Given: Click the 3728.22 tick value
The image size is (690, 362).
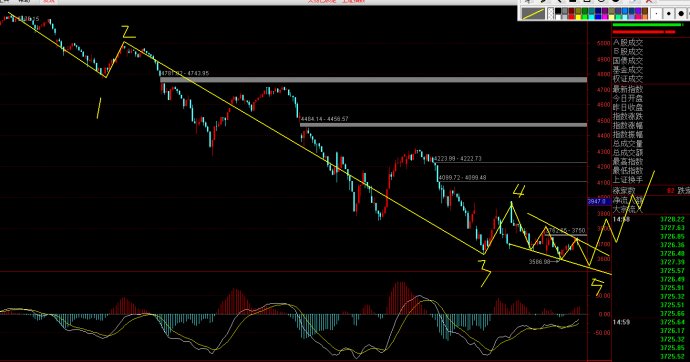Looking at the screenshot, I should pos(672,219).
